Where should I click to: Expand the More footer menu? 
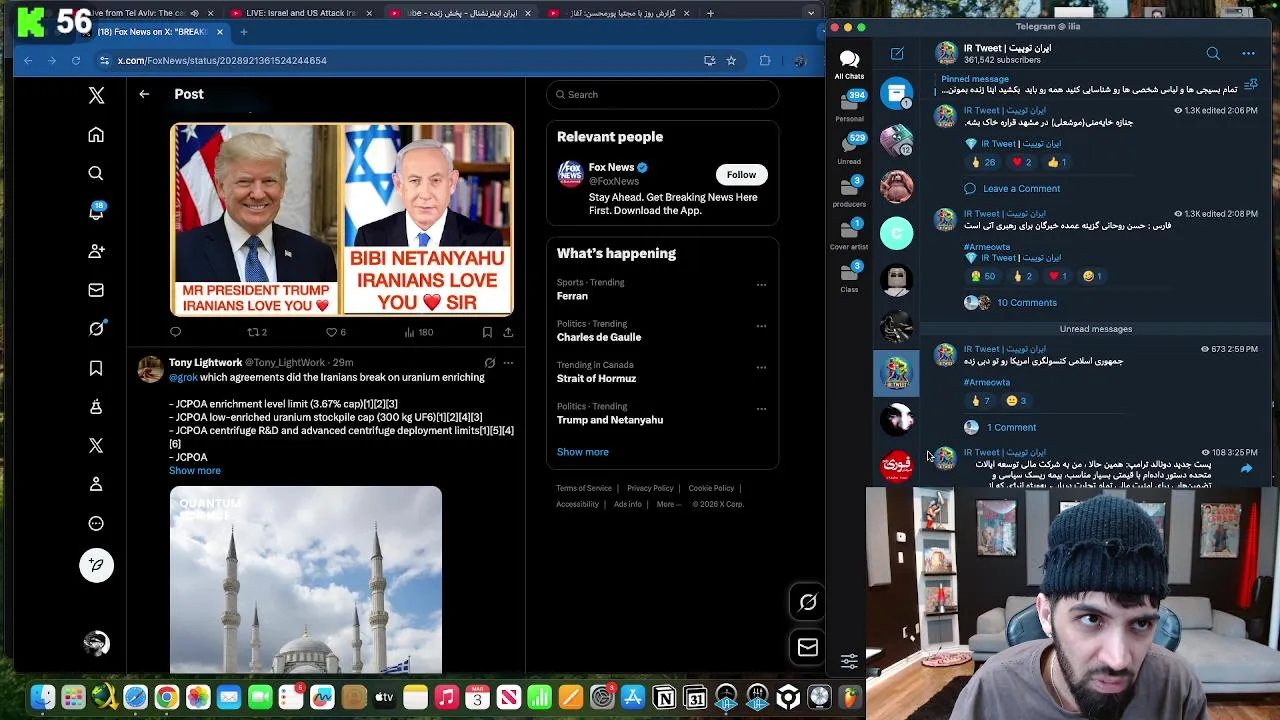tap(669, 504)
